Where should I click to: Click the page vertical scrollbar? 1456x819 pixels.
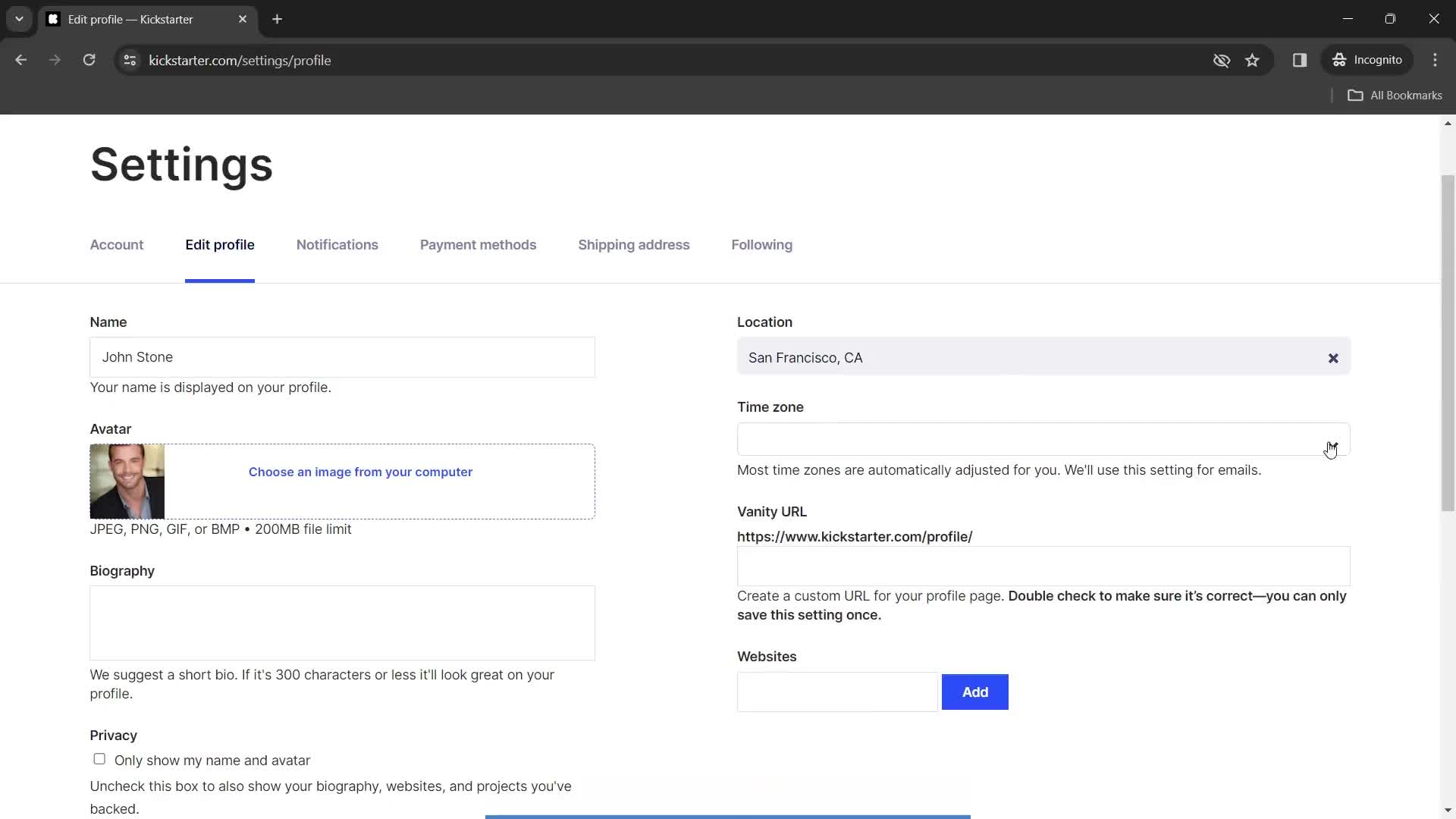click(1448, 343)
